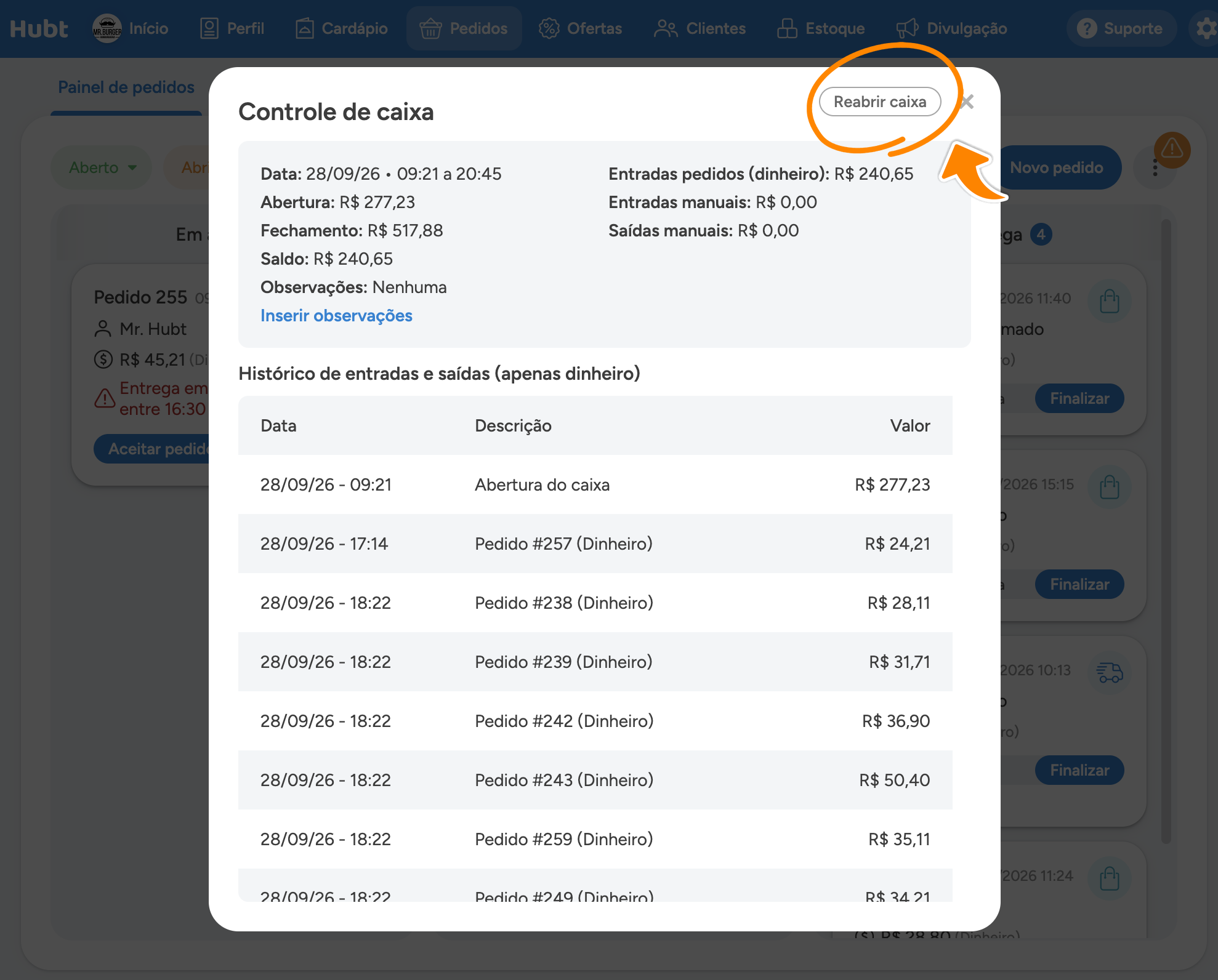Image resolution: width=1218 pixels, height=980 pixels.
Task: Open the three-dot more options menu
Action: [x=1155, y=167]
